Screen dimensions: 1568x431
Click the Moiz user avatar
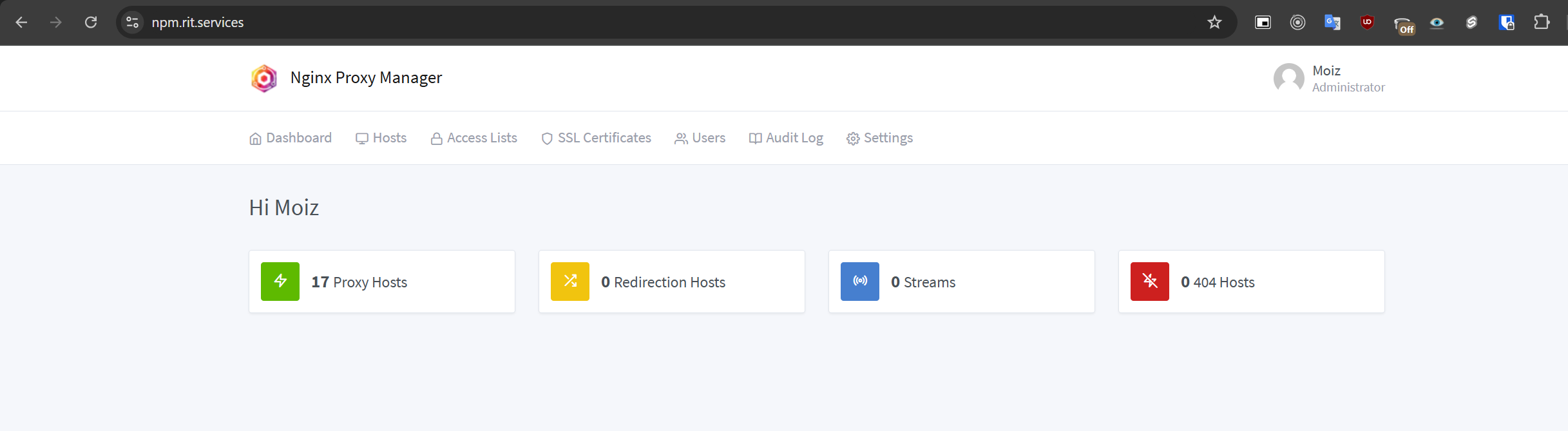(1289, 79)
